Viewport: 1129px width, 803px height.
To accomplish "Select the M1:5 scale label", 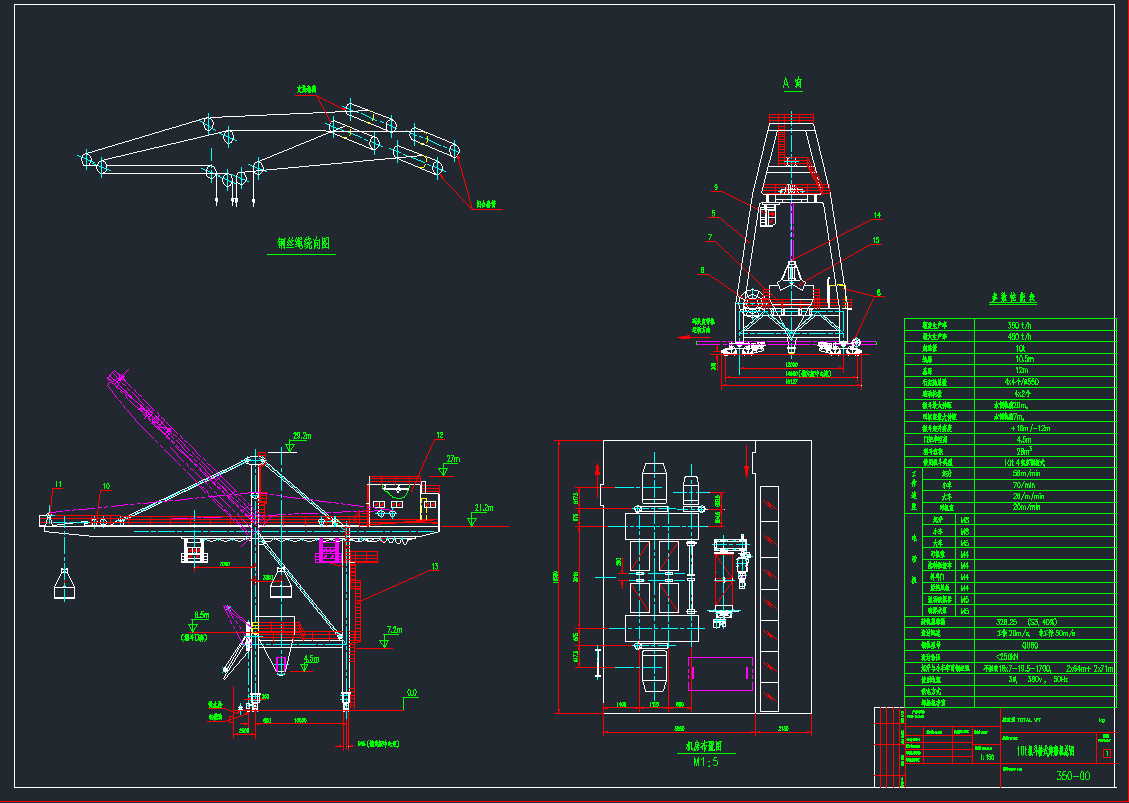I will point(705,760).
